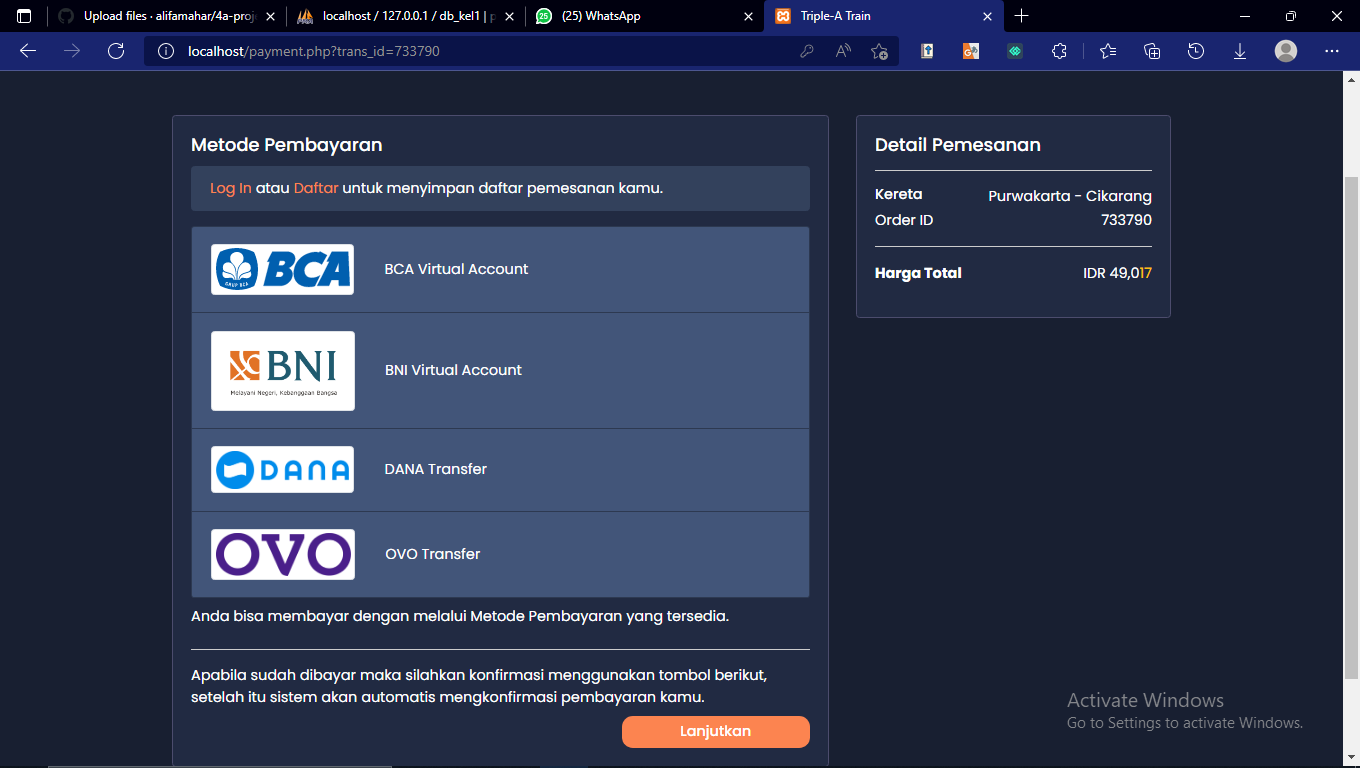Select the BCA Virtual Account payment method
Image resolution: width=1360 pixels, height=768 pixels.
pyautogui.click(x=500, y=269)
